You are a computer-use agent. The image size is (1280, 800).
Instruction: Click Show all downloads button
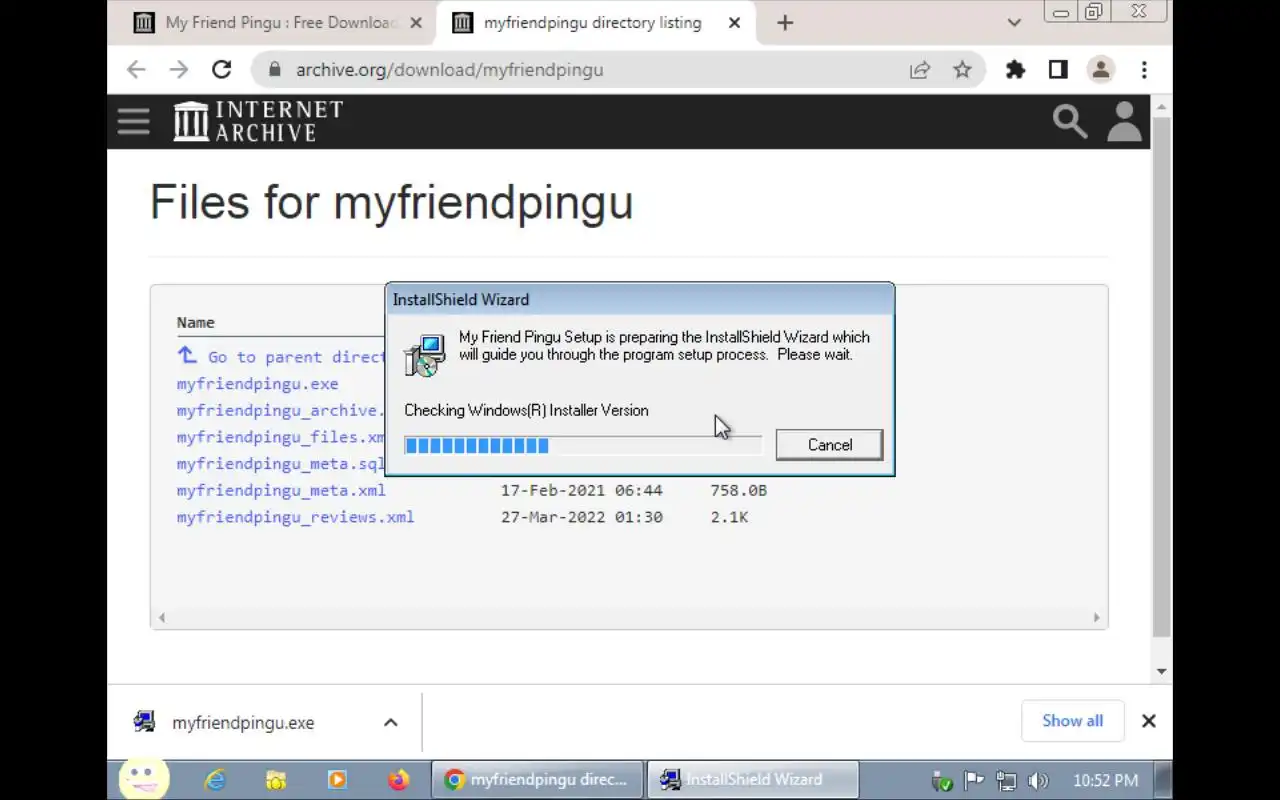[x=1072, y=721]
